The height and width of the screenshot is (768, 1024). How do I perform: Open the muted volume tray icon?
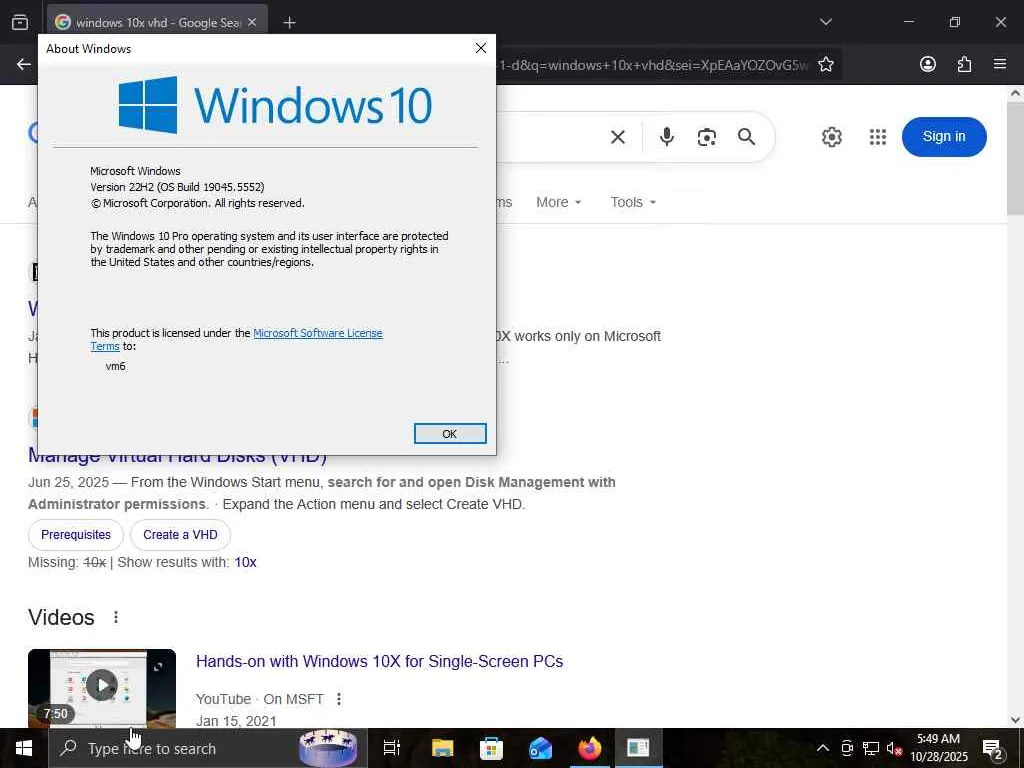[894, 748]
